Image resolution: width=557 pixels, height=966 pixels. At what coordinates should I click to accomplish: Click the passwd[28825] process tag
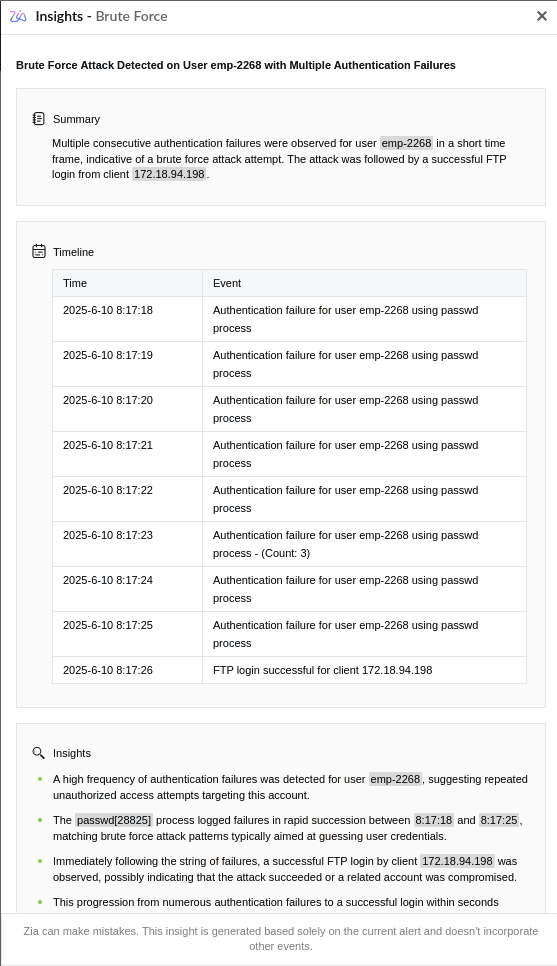pos(114,820)
